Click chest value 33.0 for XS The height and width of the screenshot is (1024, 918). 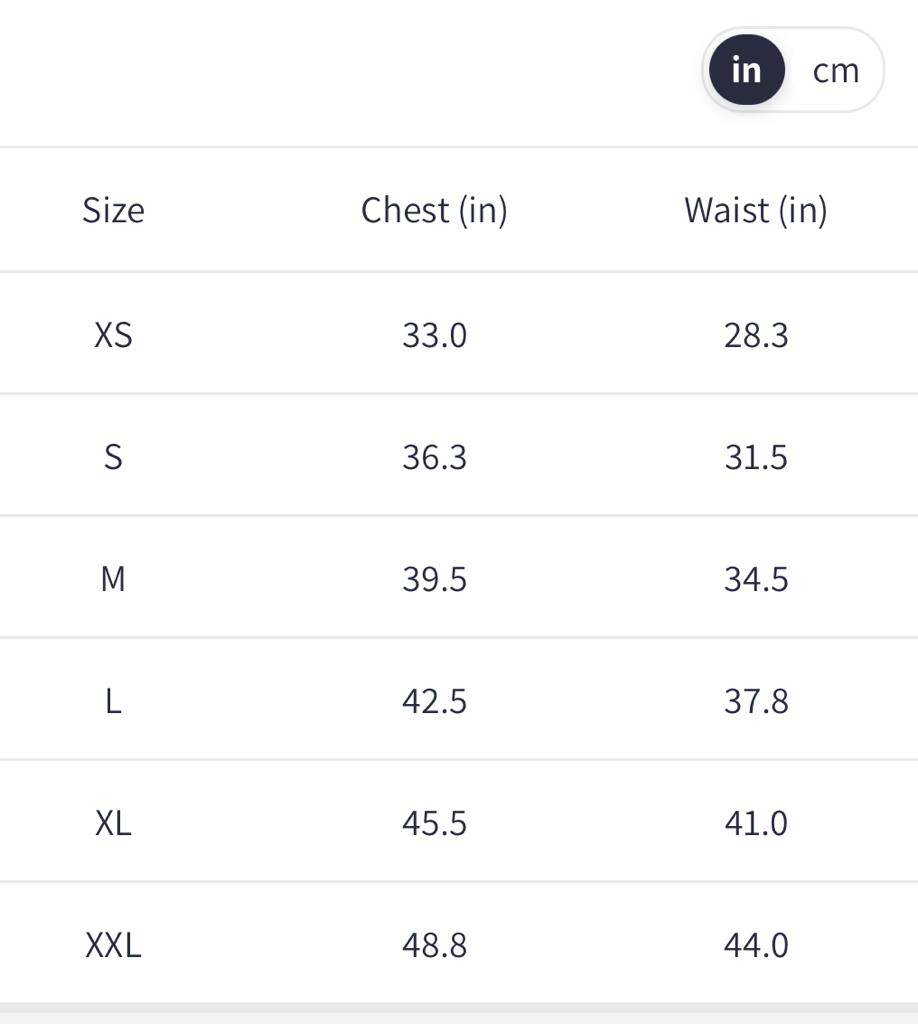pos(434,334)
